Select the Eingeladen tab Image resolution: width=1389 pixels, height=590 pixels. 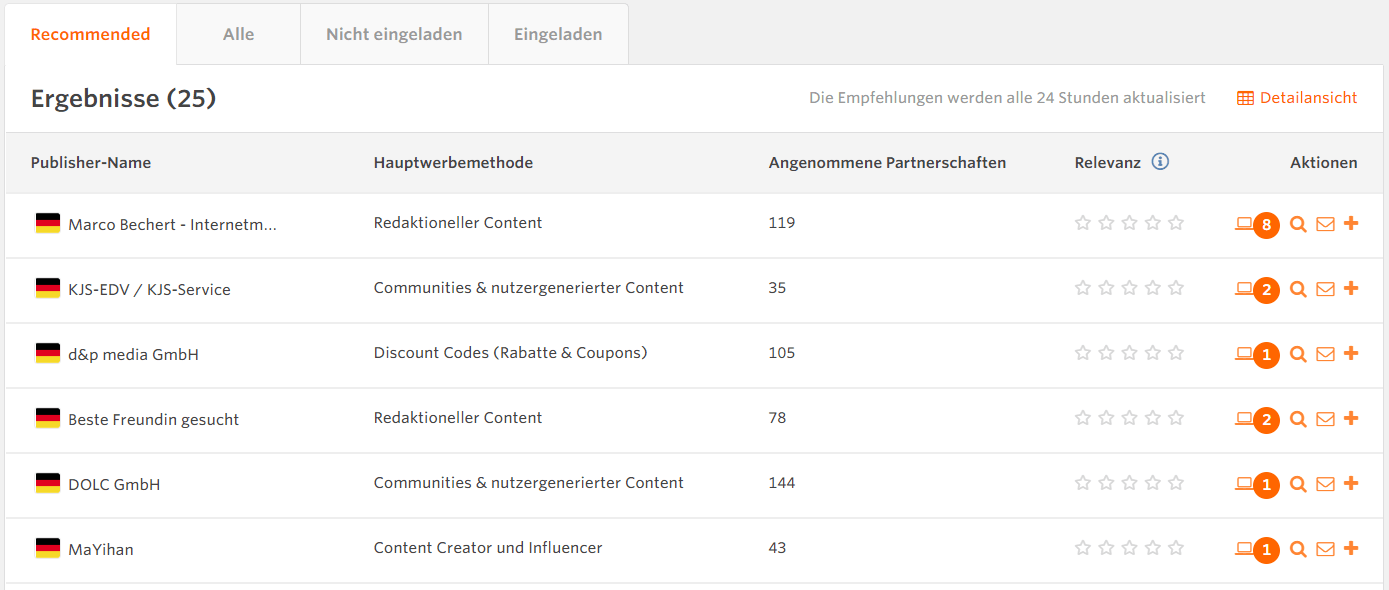coord(558,35)
